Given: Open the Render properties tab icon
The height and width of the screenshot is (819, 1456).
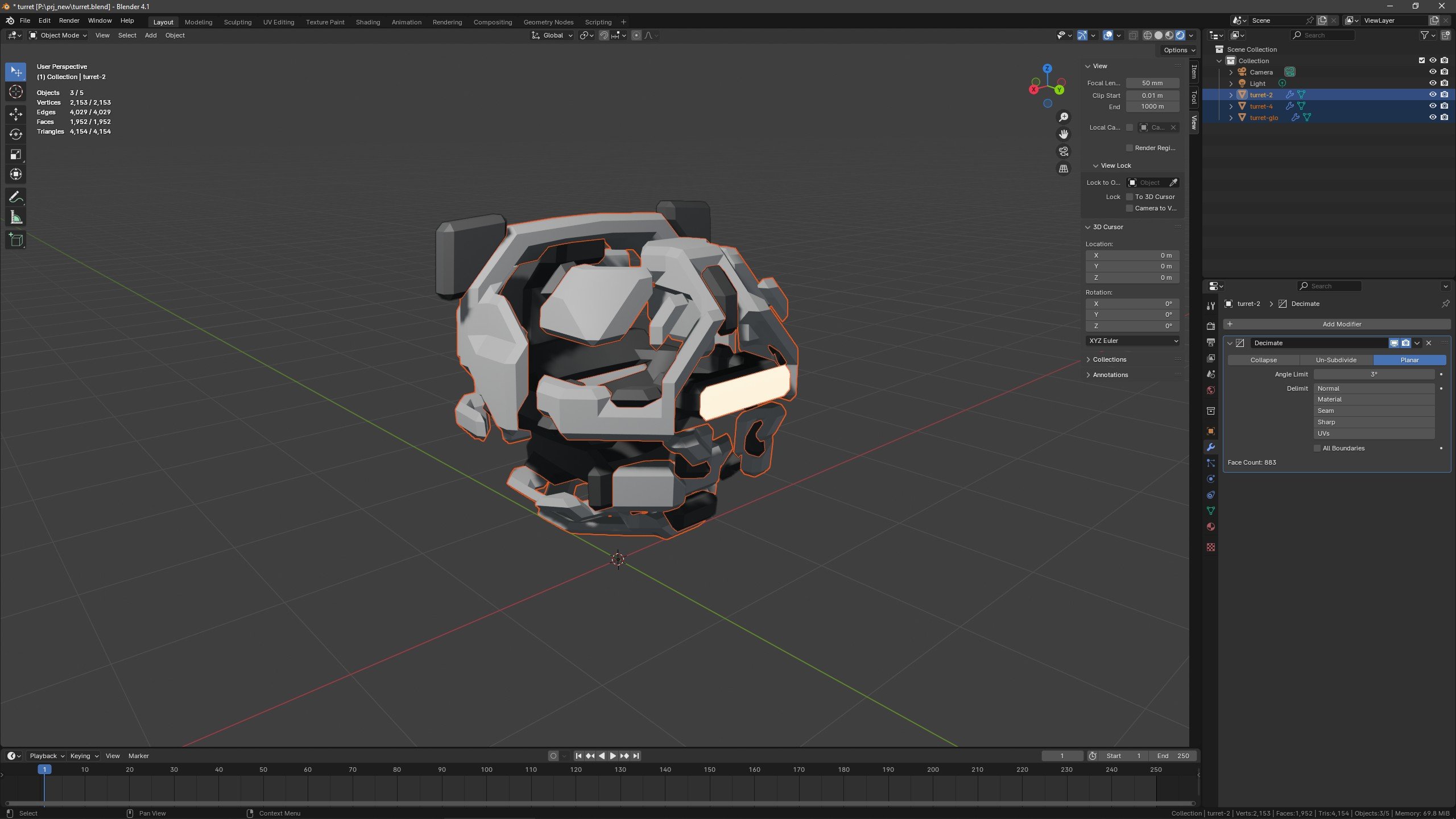Looking at the screenshot, I should pos(1211,326).
